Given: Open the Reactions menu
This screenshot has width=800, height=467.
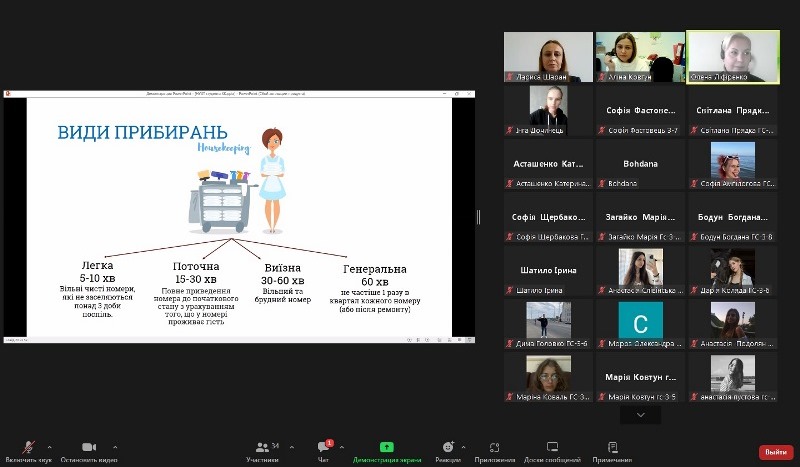Looking at the screenshot, I should click(448, 448).
